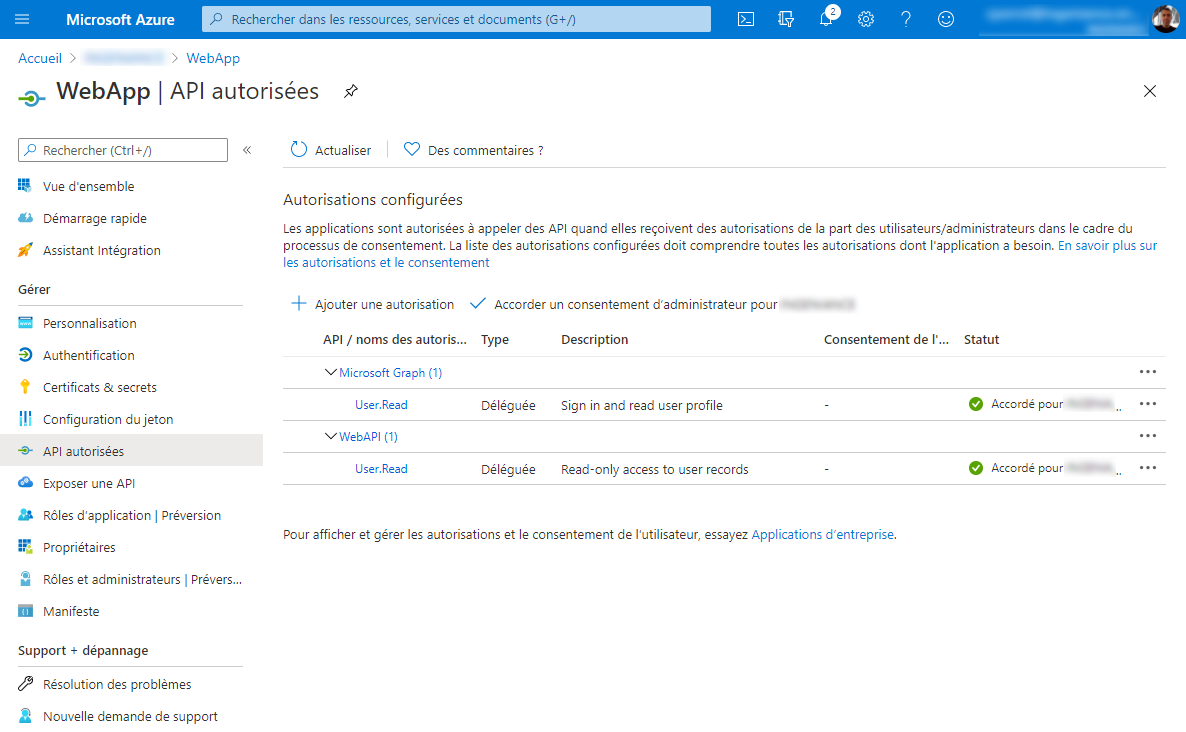Launch Cloud Shell from the top bar
The image size is (1186, 732).
click(746, 20)
